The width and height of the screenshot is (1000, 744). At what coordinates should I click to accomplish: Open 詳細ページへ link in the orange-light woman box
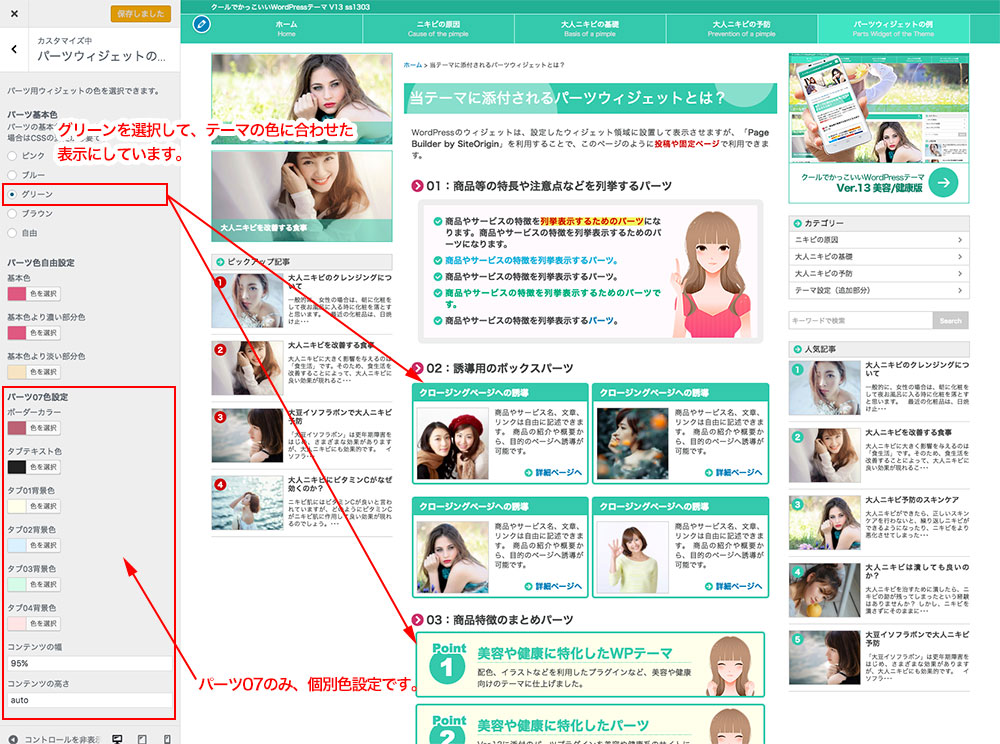tap(733, 472)
